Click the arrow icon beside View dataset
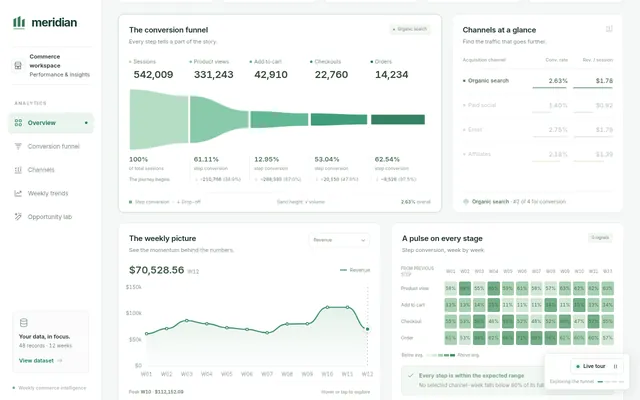Screen dimensions: 640x400 pos(60,360)
